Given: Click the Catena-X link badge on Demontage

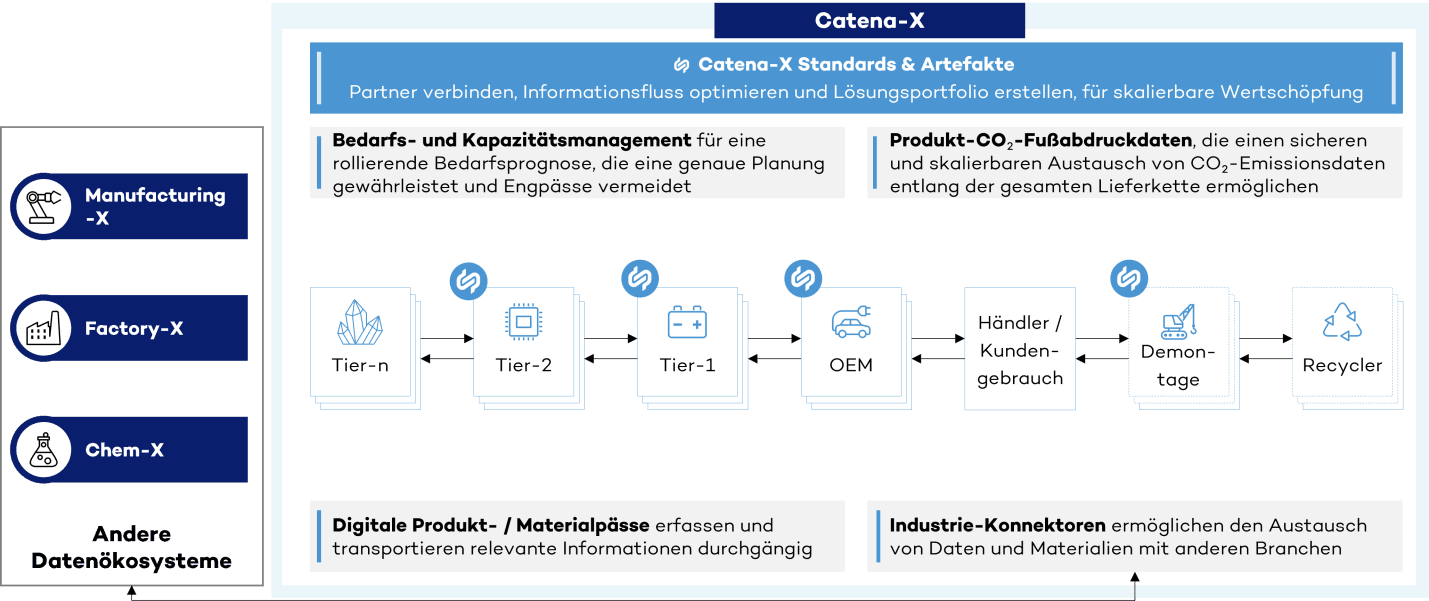Looking at the screenshot, I should pyautogui.click(x=1129, y=279).
